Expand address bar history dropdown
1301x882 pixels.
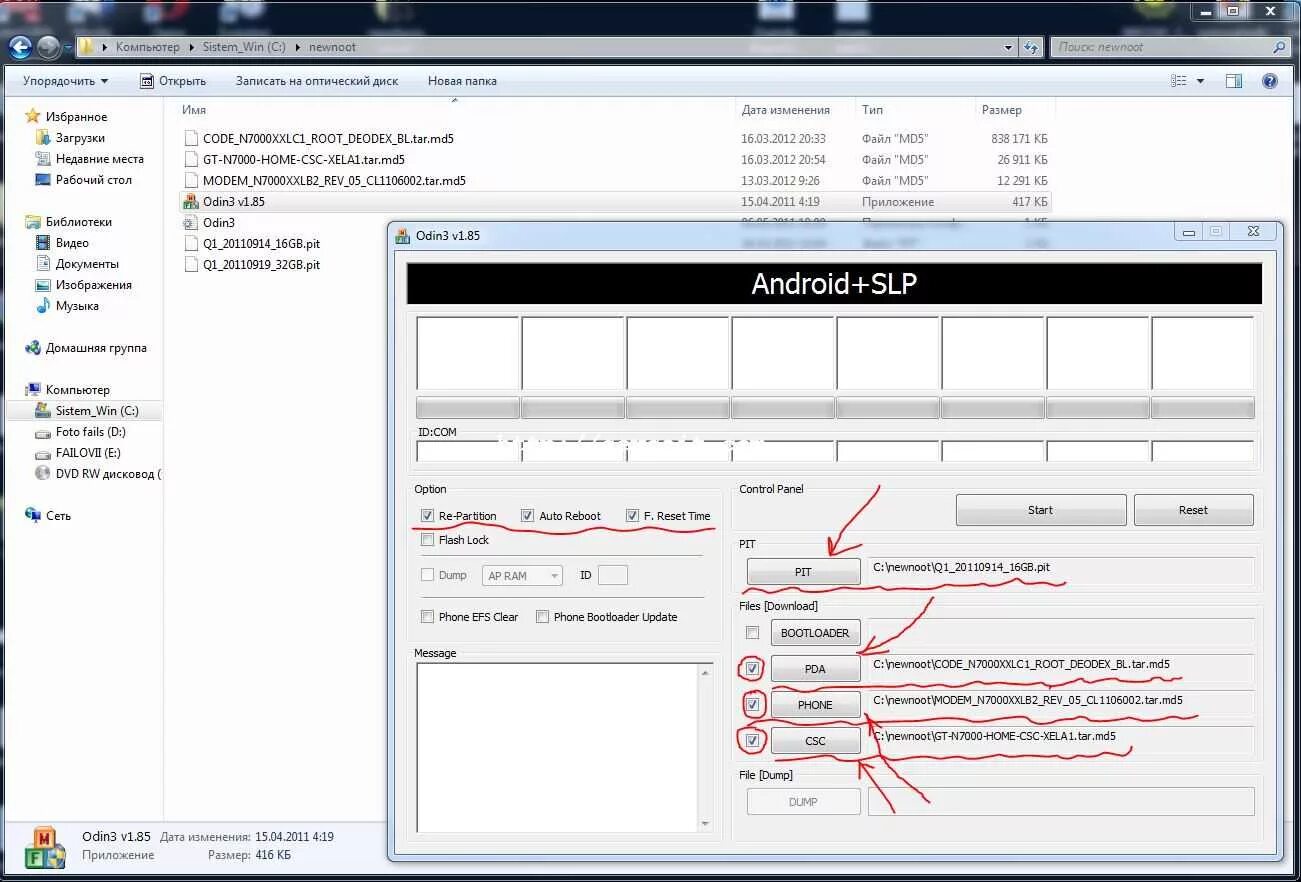pos(1009,47)
